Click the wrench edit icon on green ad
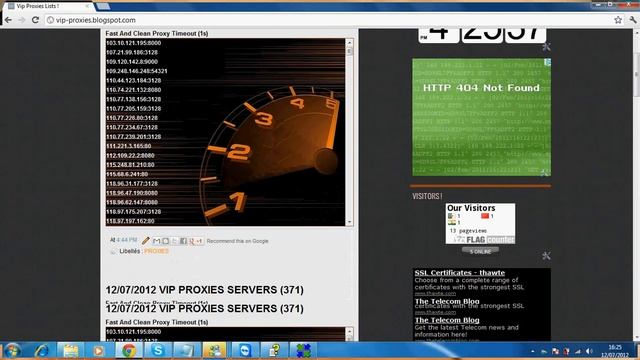Image resolution: width=640 pixels, height=360 pixels. (545, 173)
